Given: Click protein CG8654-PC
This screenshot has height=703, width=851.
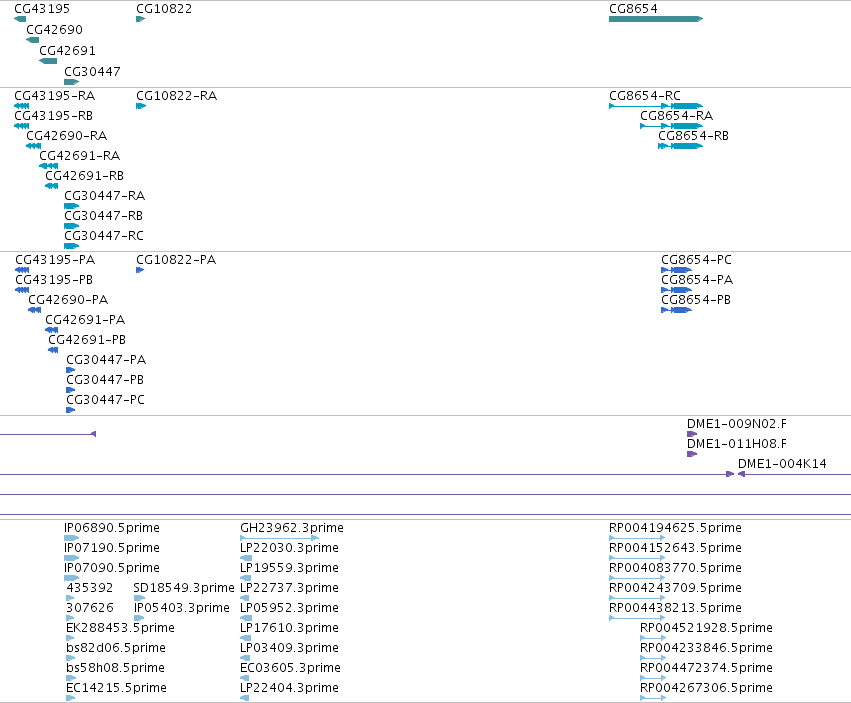Looking at the screenshot, I should (697, 259).
